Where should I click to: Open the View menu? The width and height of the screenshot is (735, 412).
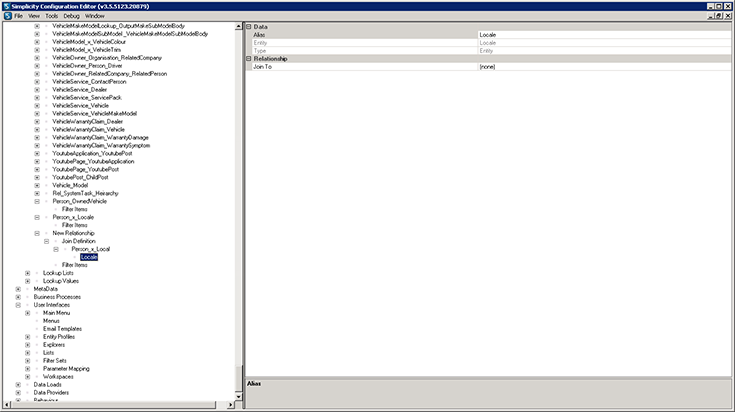[x=34, y=16]
